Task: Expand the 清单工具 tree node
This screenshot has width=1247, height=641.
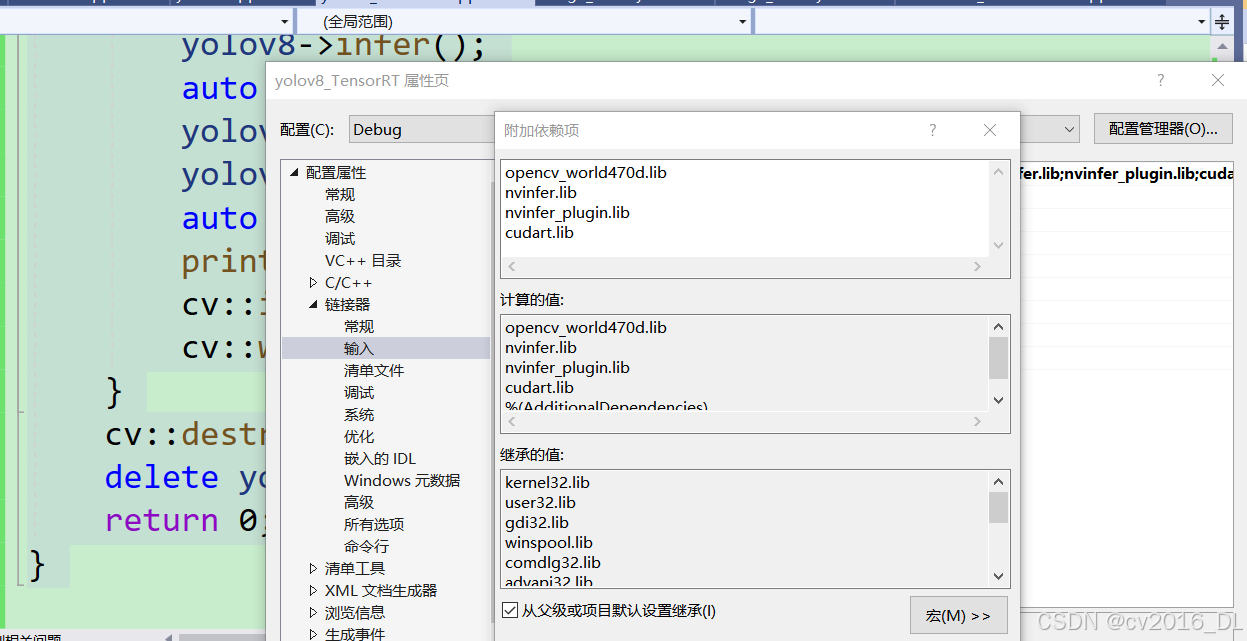Action: click(313, 567)
